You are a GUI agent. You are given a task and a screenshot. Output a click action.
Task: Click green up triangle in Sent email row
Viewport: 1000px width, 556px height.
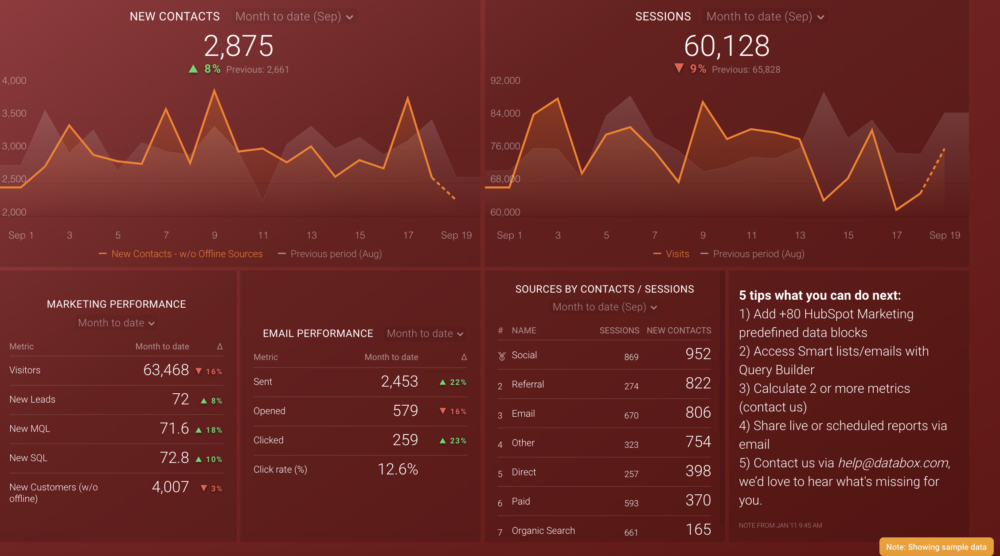443,382
